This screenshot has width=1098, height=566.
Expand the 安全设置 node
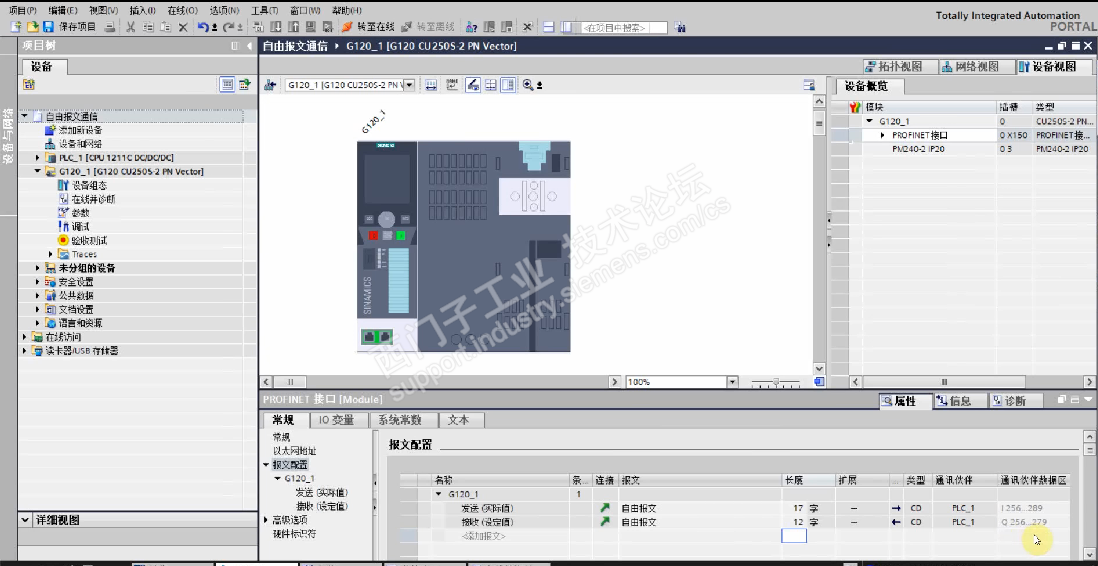(x=39, y=282)
